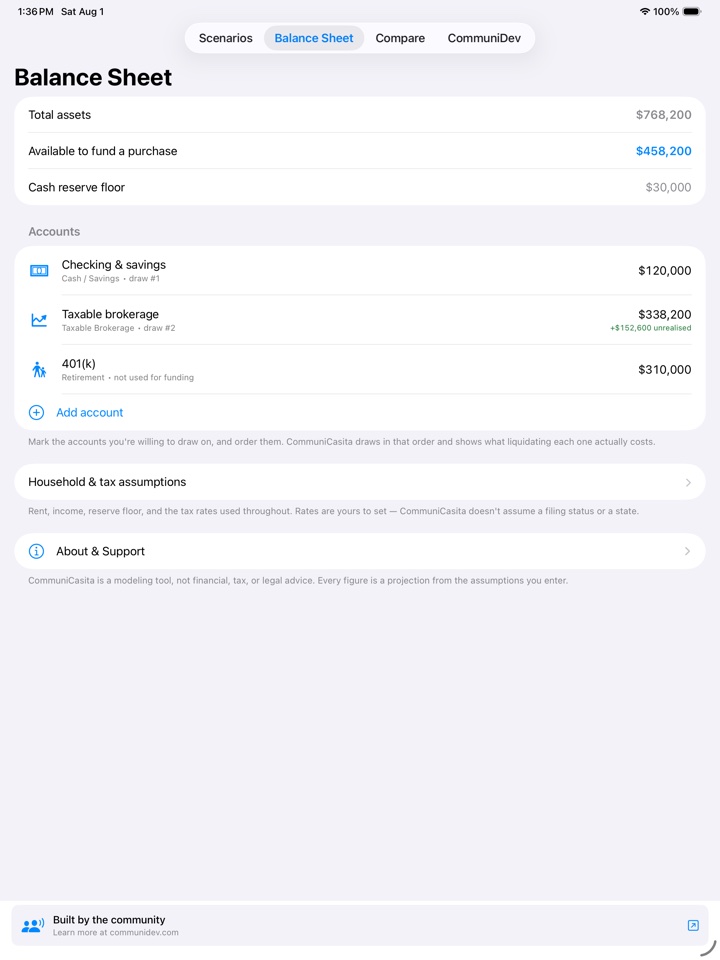Click the info icon next to About & Support
The height and width of the screenshot is (960, 720).
(36, 551)
